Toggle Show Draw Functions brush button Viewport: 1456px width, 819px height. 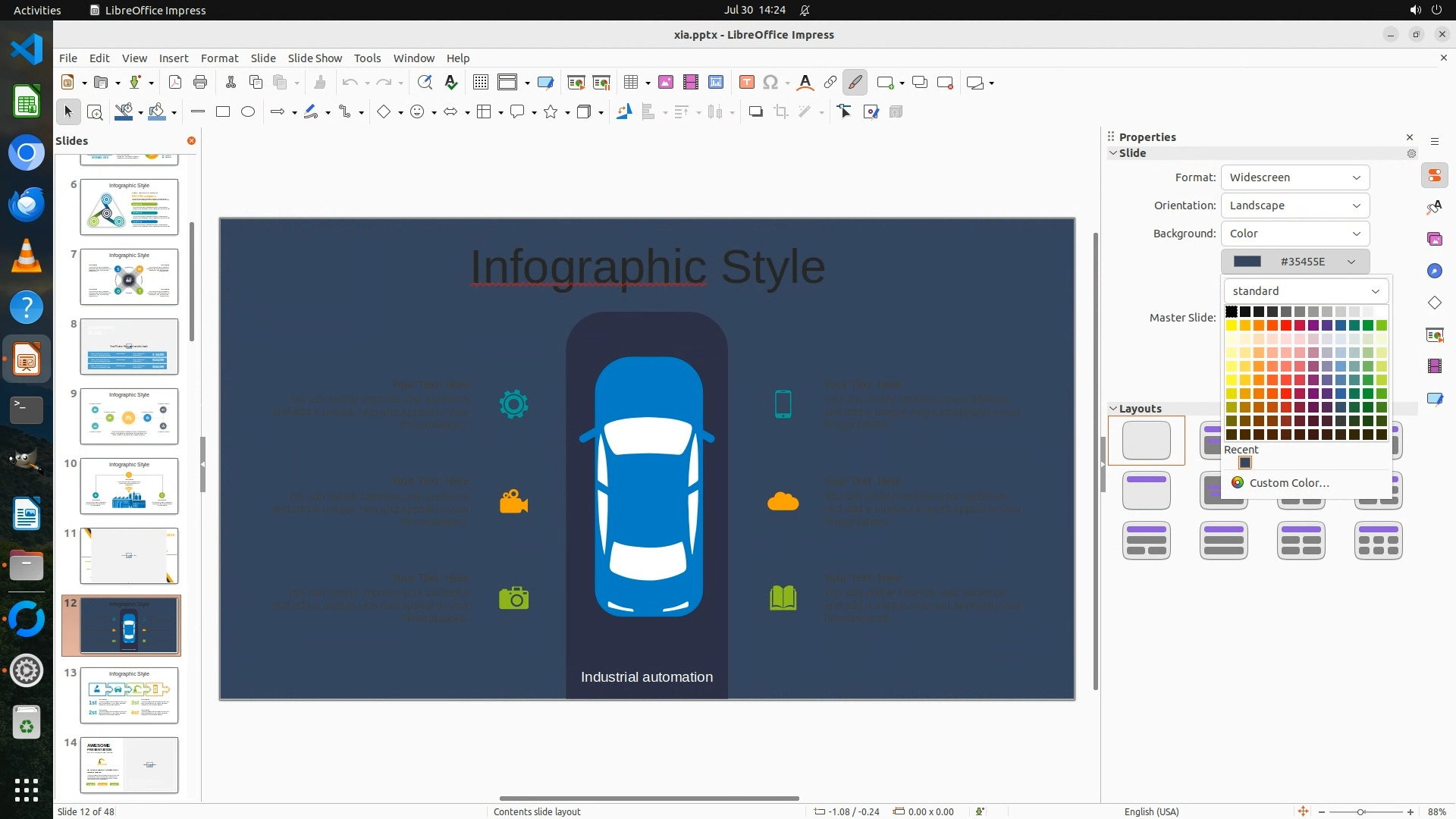point(855,83)
